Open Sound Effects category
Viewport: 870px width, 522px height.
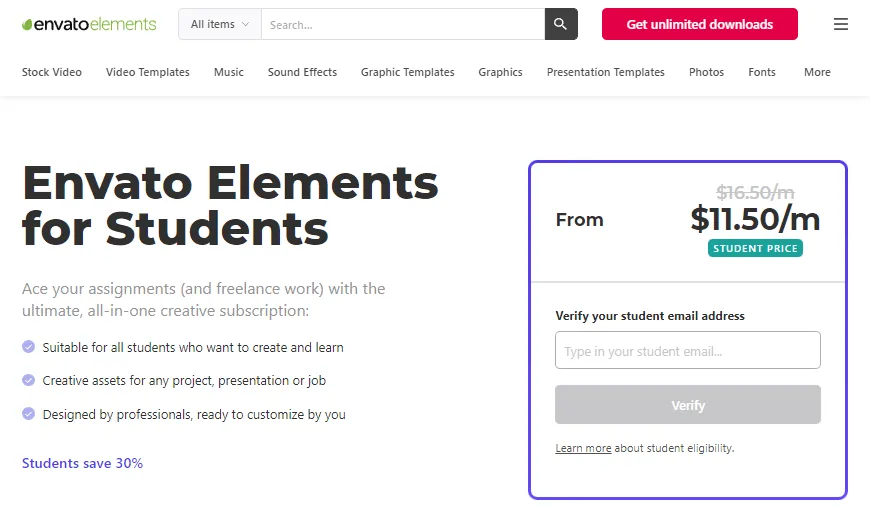point(302,72)
